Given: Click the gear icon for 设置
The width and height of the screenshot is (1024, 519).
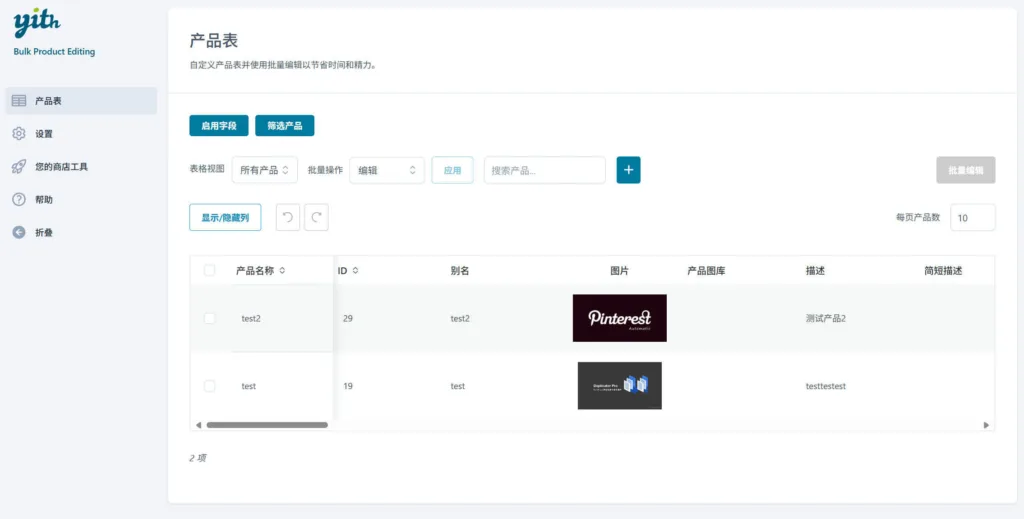Looking at the screenshot, I should (19, 134).
